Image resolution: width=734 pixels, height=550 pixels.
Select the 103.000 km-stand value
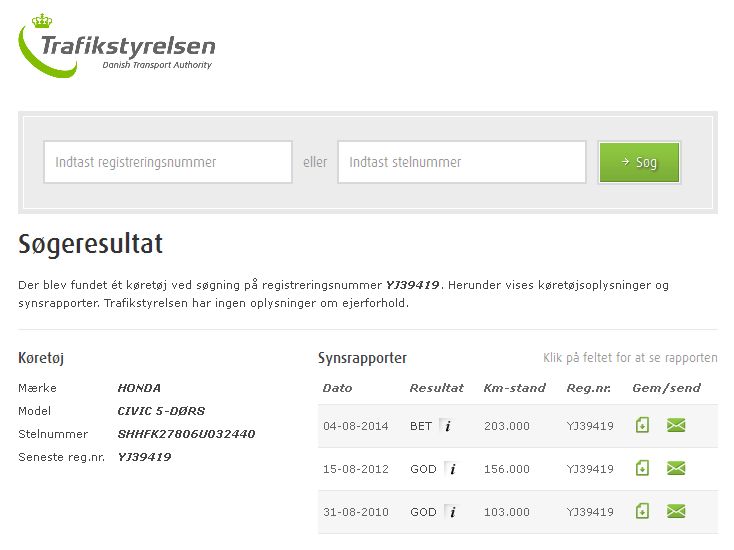[507, 512]
